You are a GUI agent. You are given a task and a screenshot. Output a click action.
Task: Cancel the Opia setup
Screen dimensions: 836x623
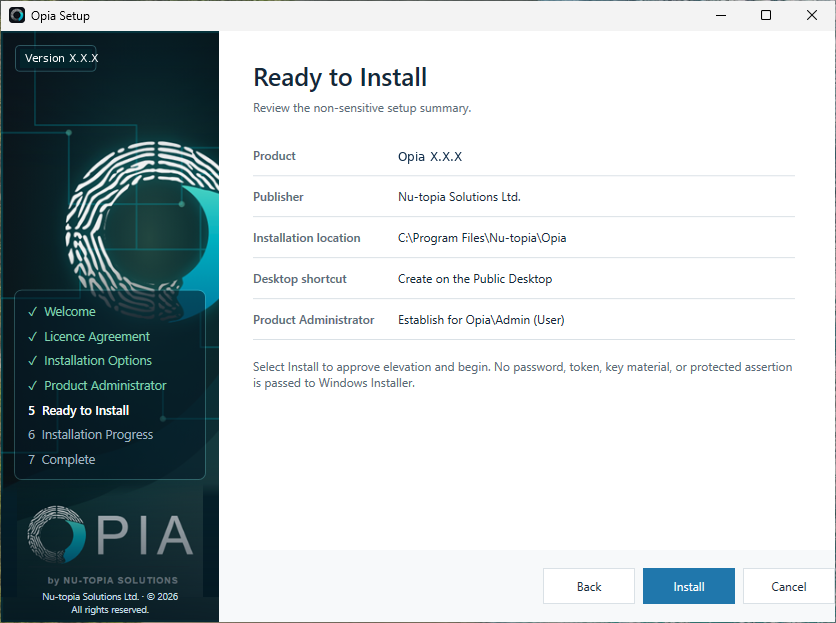point(789,586)
